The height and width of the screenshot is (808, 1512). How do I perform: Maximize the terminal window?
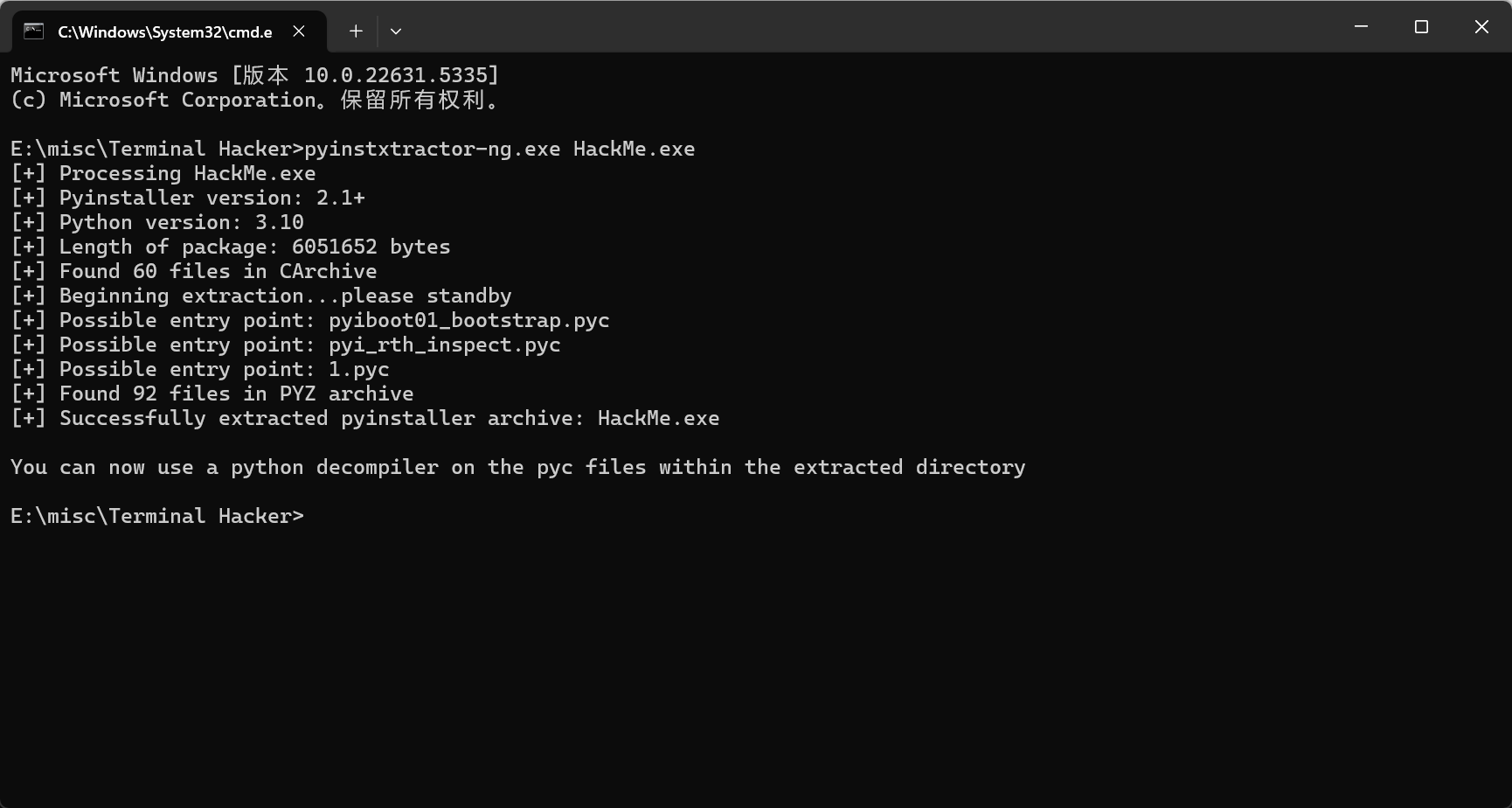[1421, 27]
